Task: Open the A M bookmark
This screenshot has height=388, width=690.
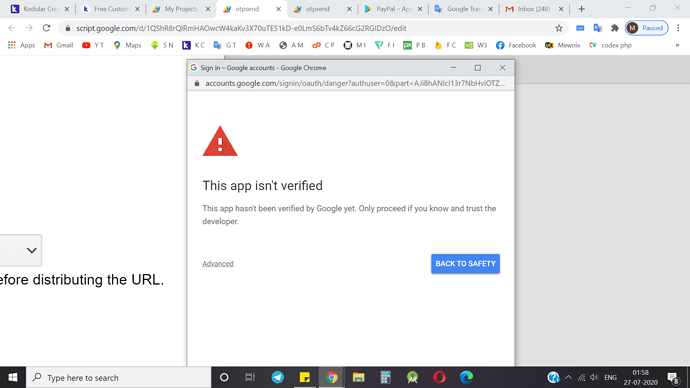Action: point(291,45)
